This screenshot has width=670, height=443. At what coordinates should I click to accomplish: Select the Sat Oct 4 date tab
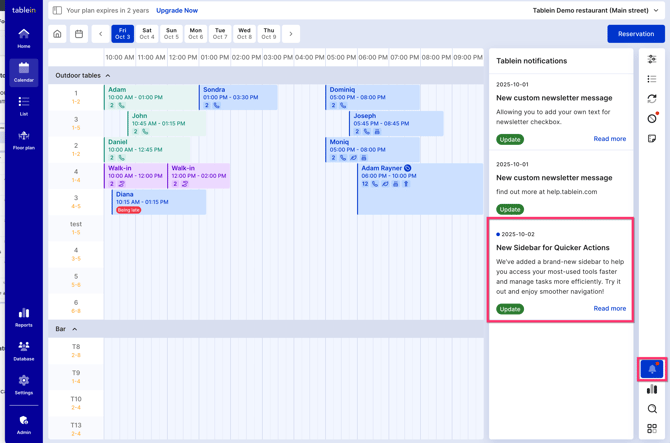(147, 34)
